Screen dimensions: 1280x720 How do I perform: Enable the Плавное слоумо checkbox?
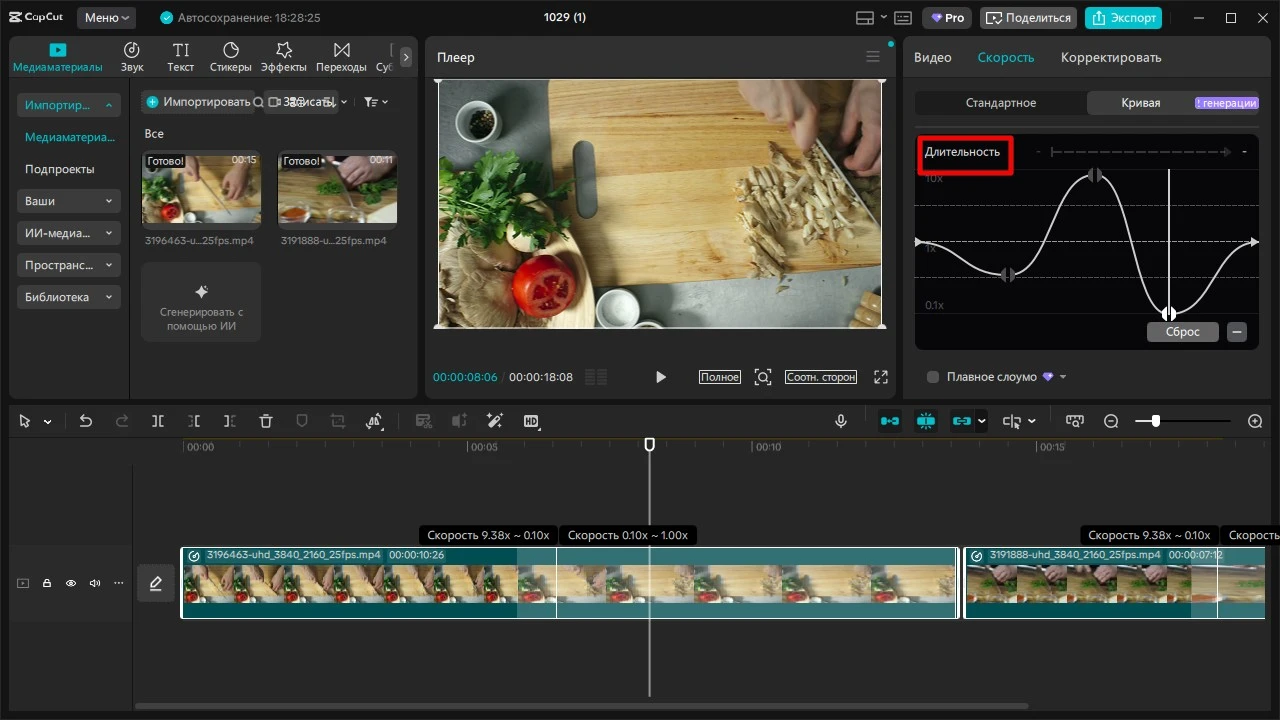pyautogui.click(x=933, y=377)
